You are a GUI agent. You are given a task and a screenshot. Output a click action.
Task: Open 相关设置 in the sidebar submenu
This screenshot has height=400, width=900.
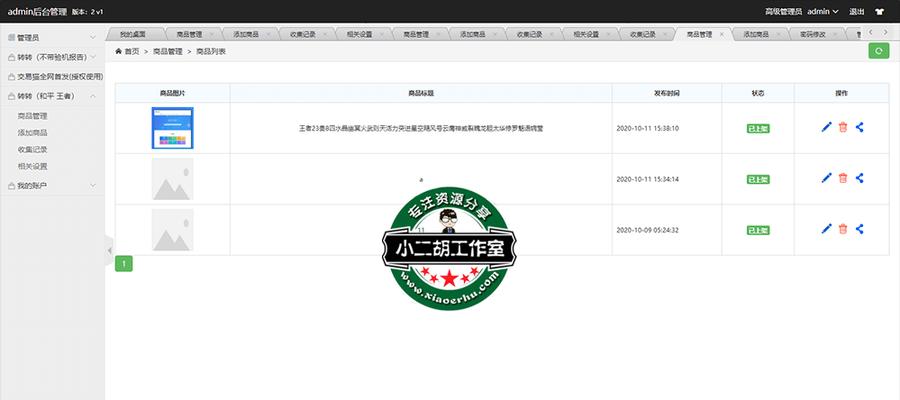point(32,166)
